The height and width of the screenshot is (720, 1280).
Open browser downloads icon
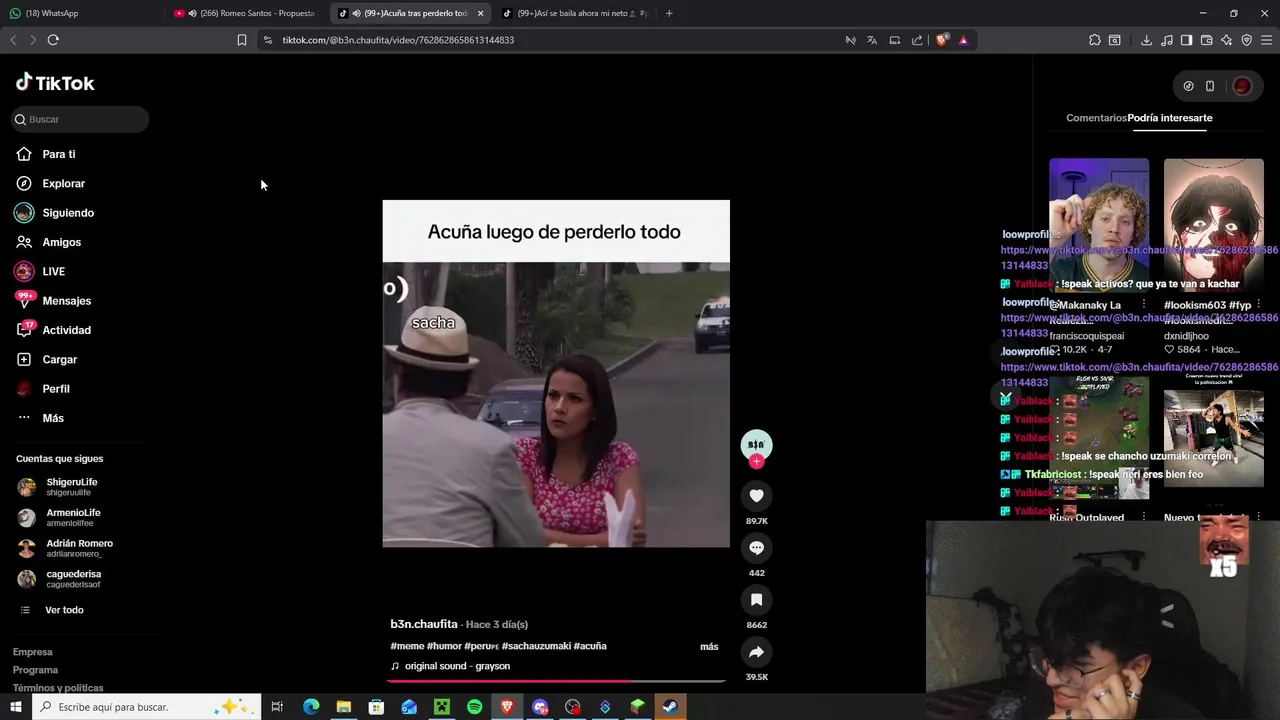tap(1146, 40)
